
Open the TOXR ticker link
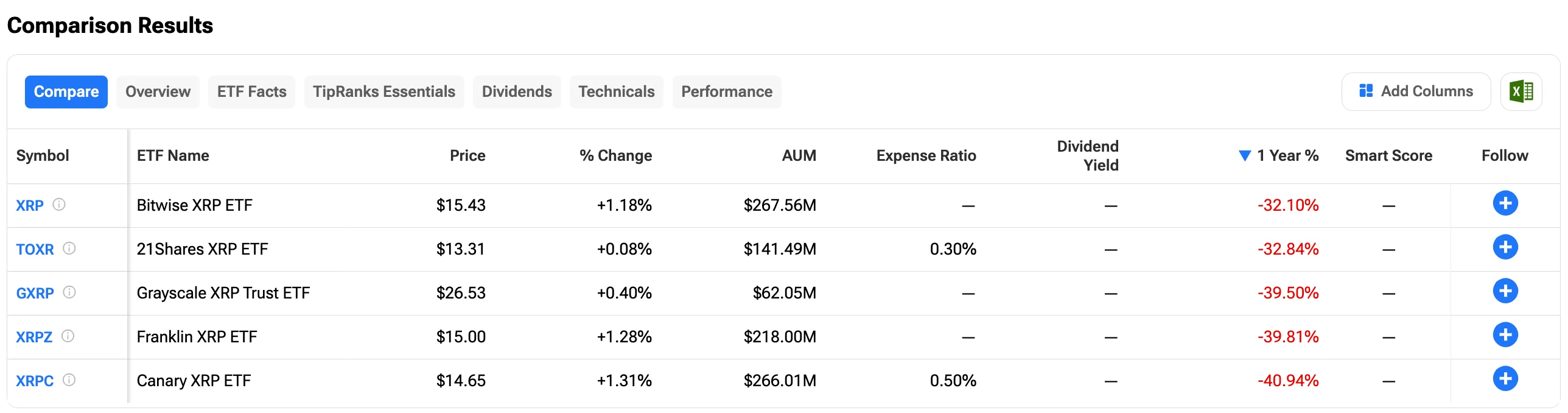point(35,249)
